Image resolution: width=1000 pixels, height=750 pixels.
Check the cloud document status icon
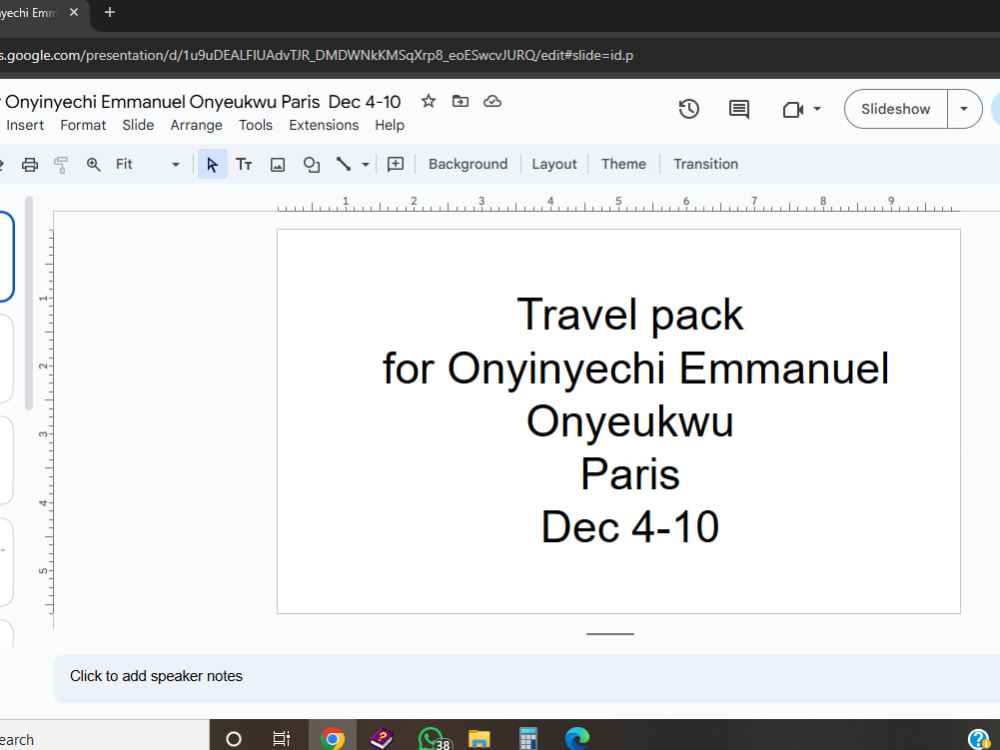[x=492, y=101]
